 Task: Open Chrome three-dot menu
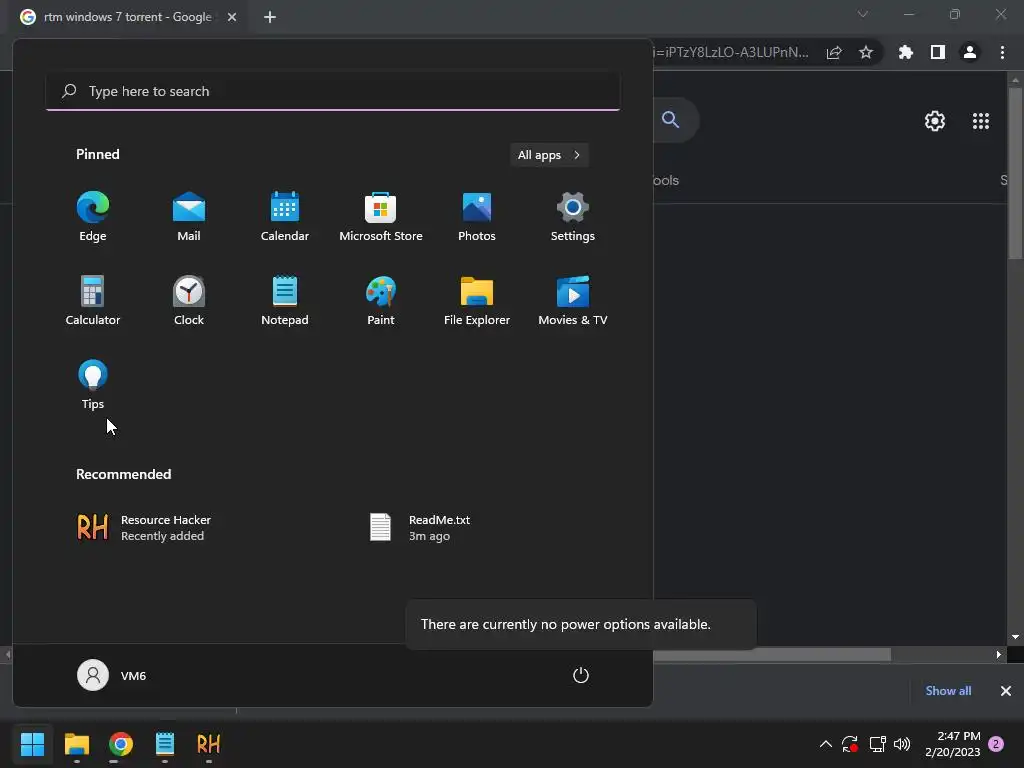coord(1002,52)
